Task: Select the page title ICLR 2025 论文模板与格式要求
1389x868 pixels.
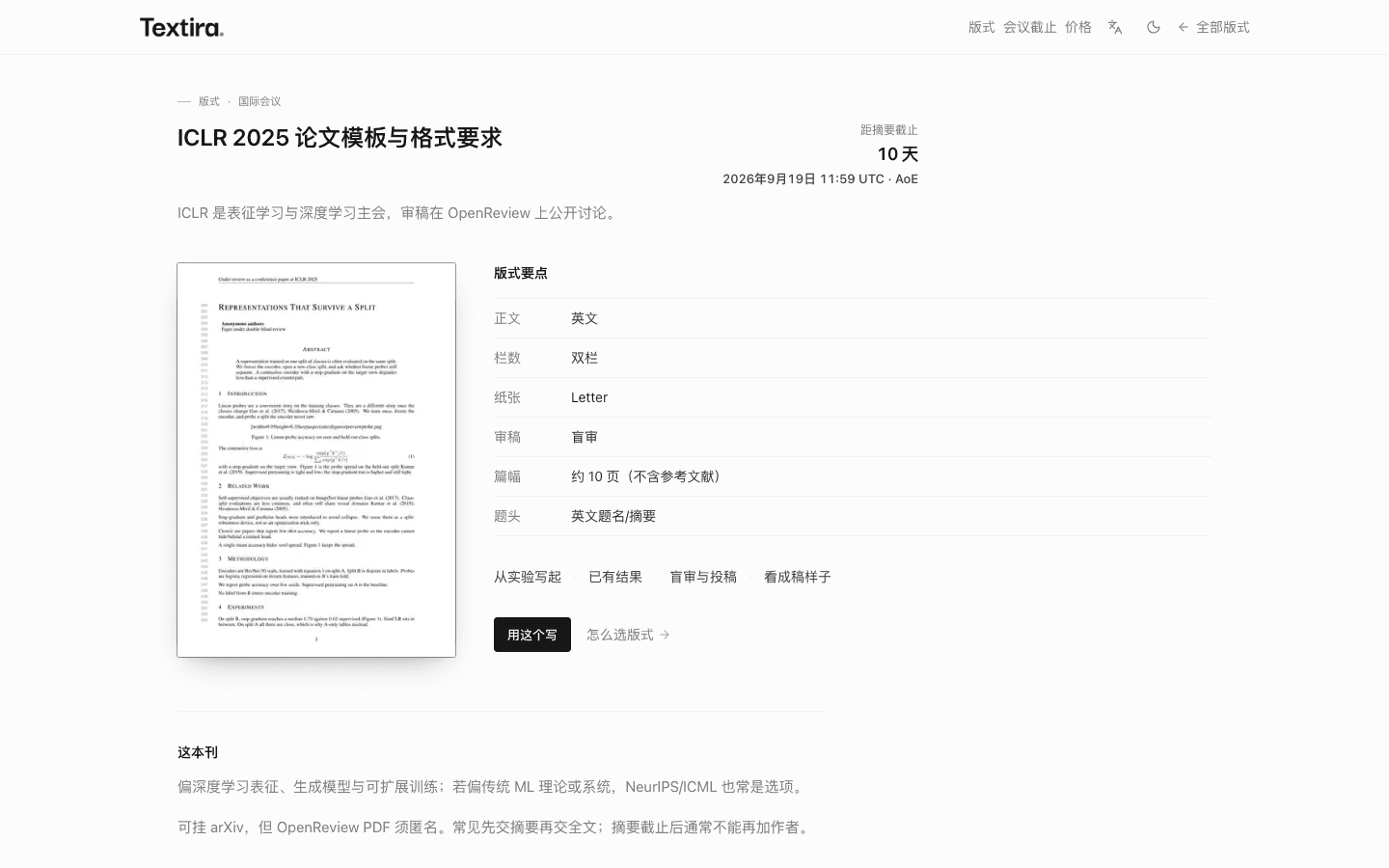Action: point(340,138)
